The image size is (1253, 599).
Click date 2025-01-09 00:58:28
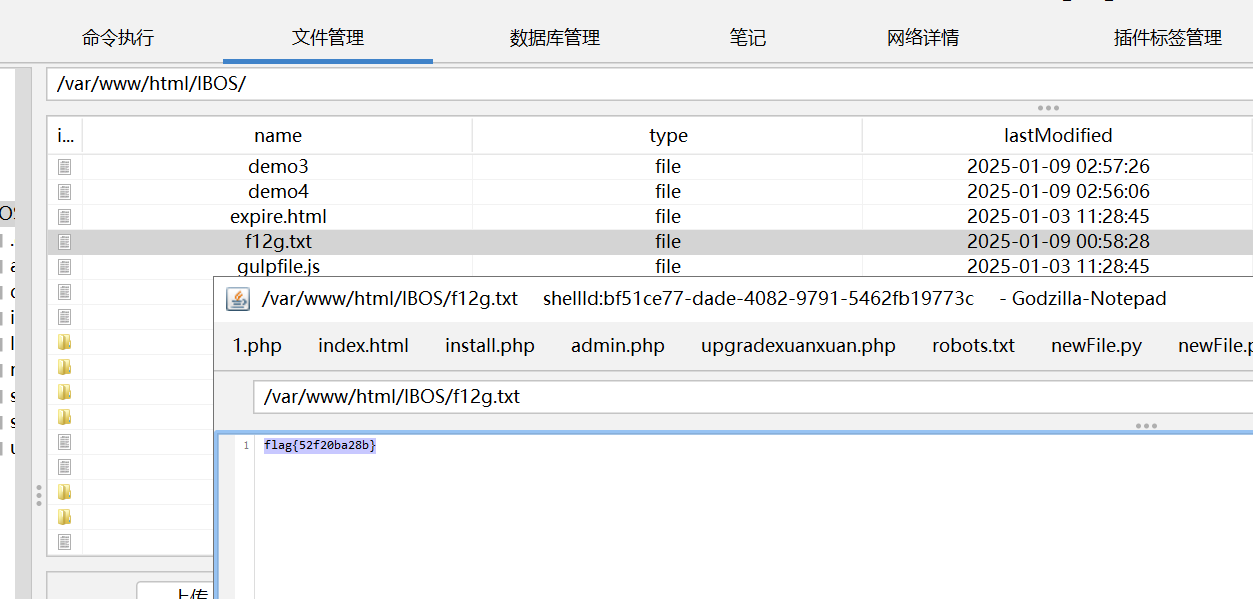(1058, 241)
